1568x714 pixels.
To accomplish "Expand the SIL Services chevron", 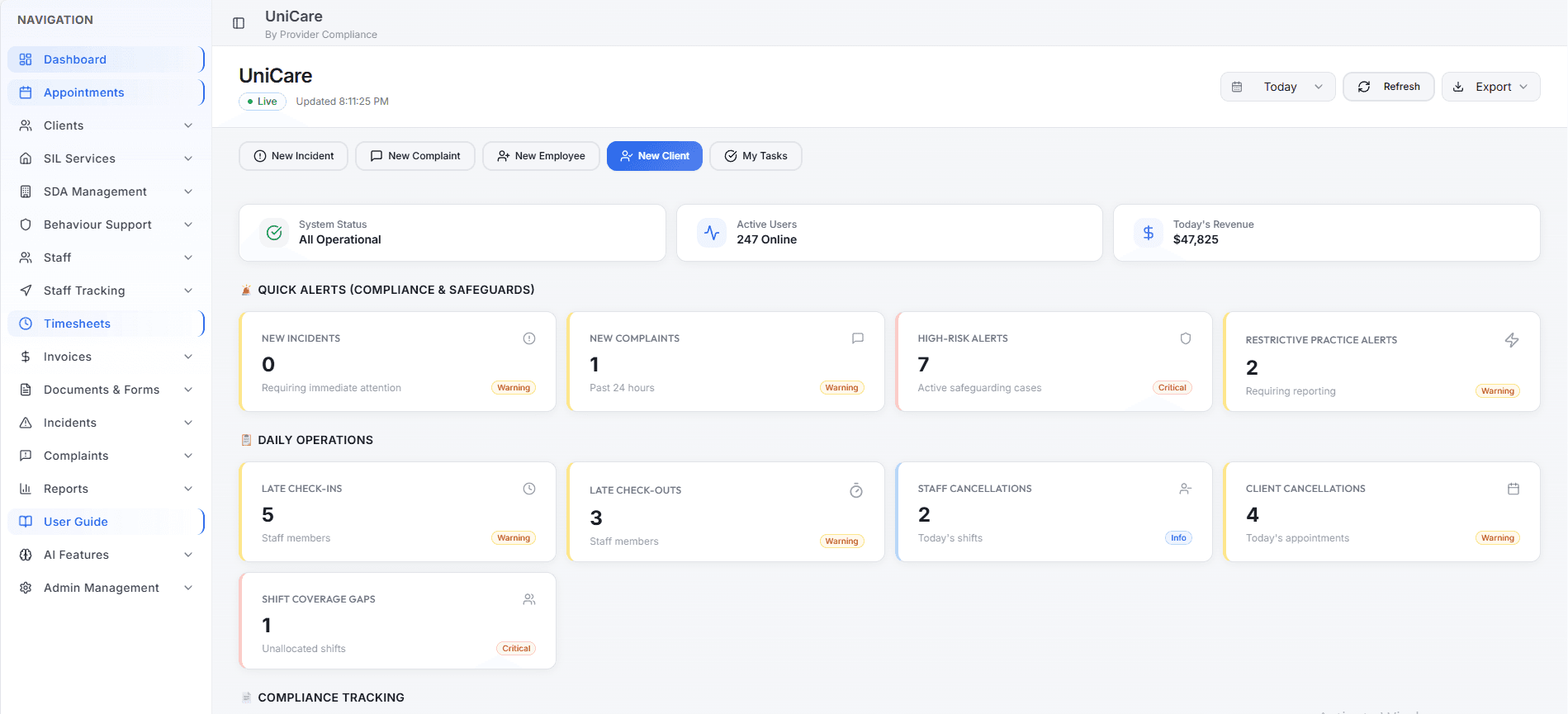I will pyautogui.click(x=188, y=158).
